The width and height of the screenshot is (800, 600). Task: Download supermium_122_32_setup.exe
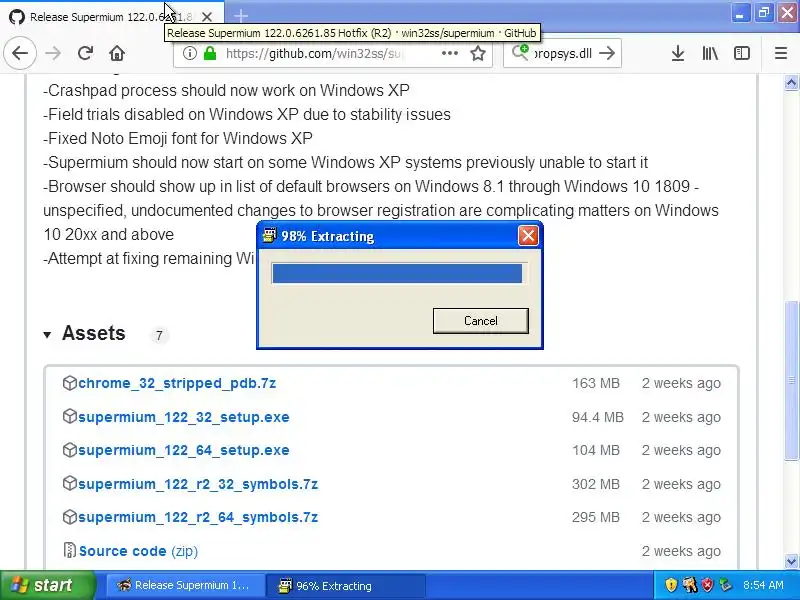point(184,417)
